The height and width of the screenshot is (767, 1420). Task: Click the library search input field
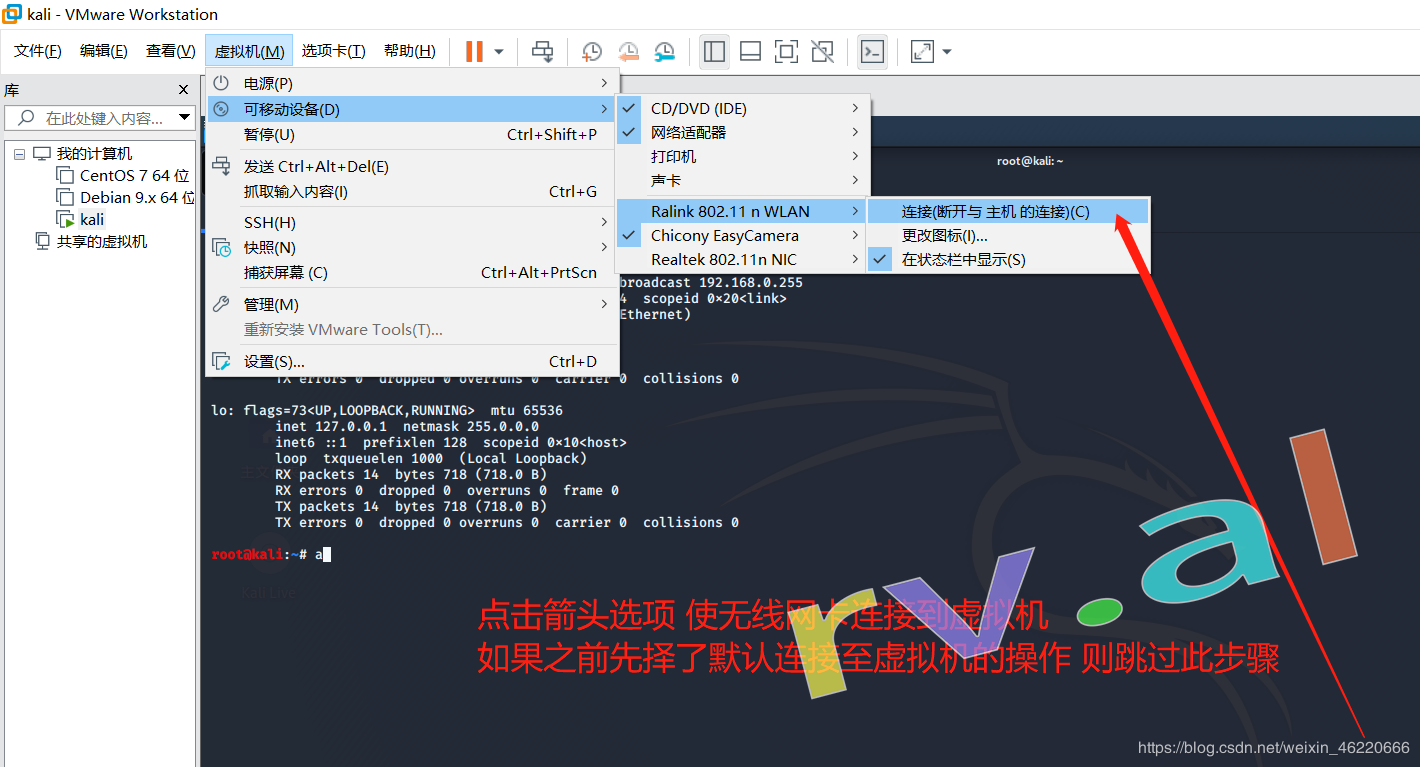(x=98, y=118)
